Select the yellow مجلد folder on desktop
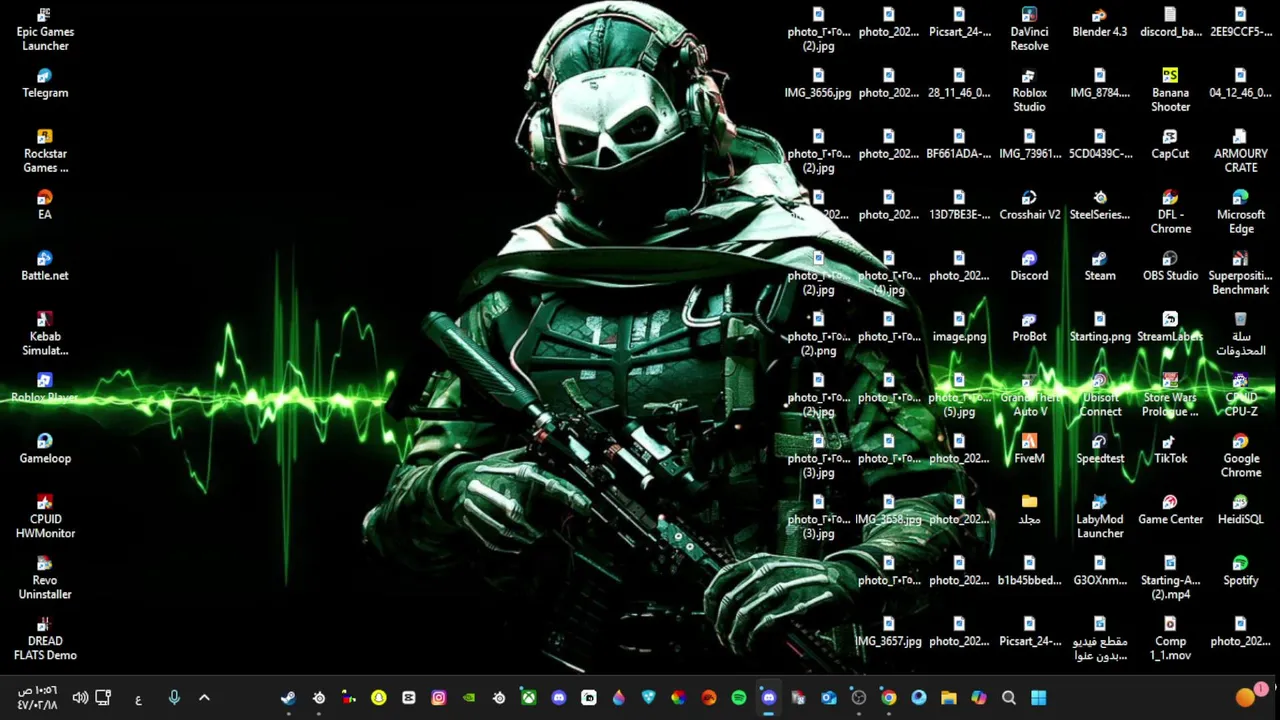The height and width of the screenshot is (720, 1280). (x=1029, y=511)
